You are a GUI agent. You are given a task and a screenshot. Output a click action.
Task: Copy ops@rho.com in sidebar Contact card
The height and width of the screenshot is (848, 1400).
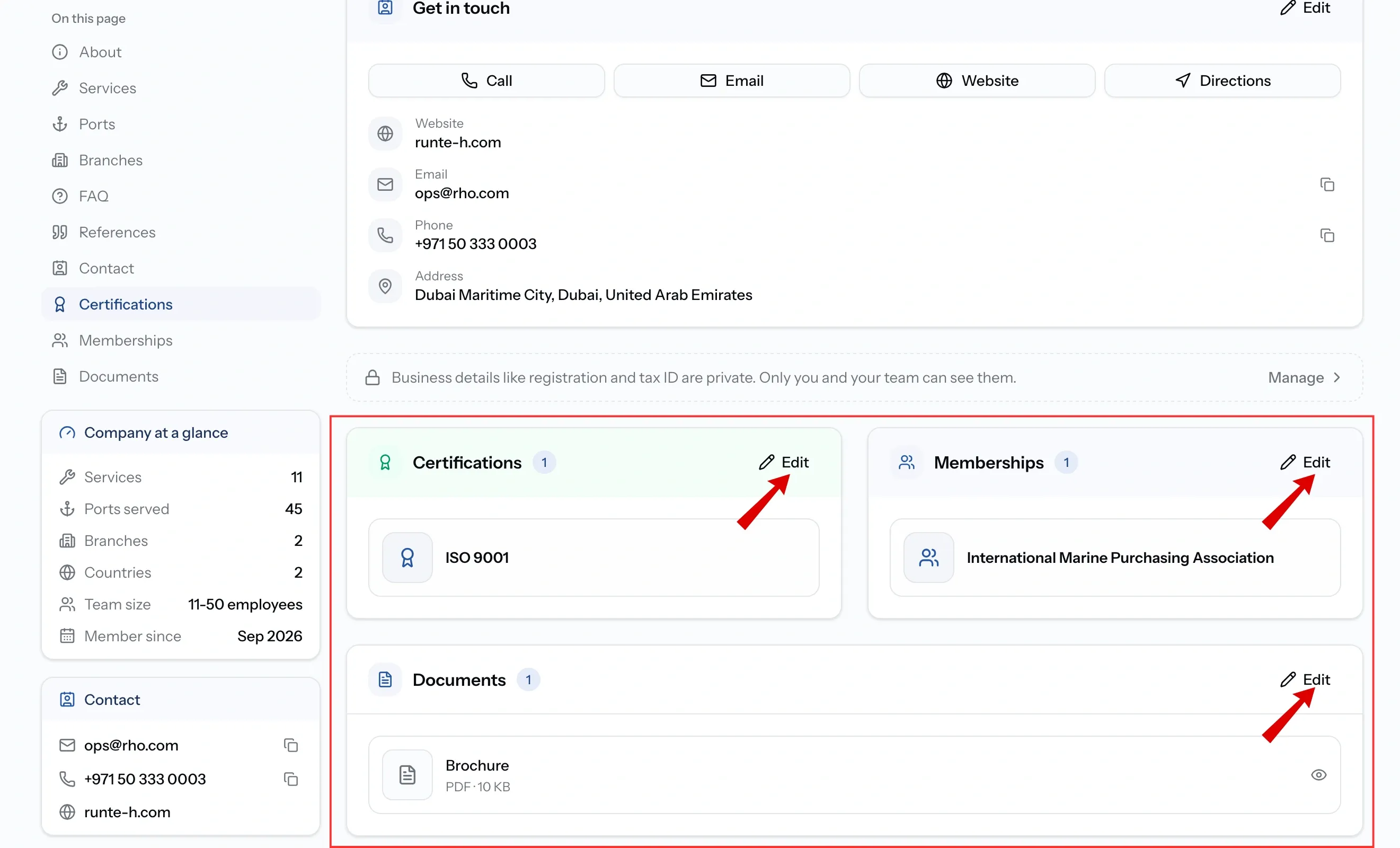pyautogui.click(x=291, y=745)
